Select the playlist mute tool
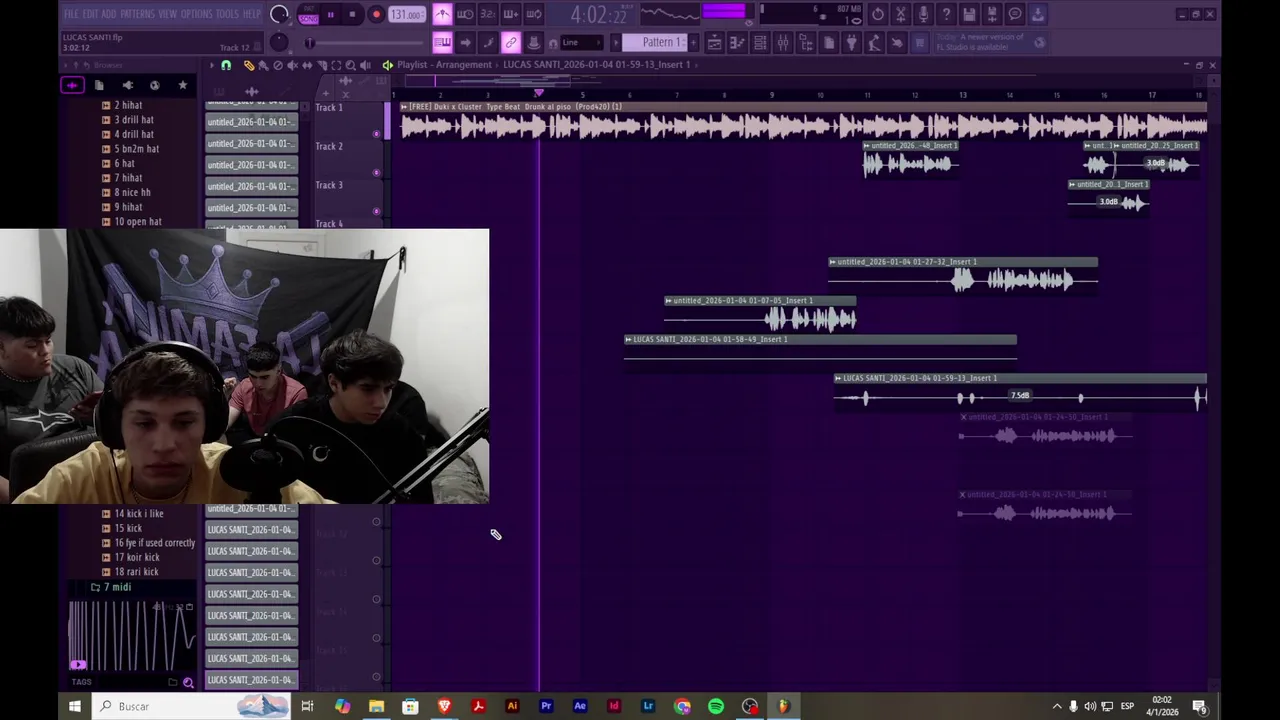The image size is (1280, 720). pos(292,65)
